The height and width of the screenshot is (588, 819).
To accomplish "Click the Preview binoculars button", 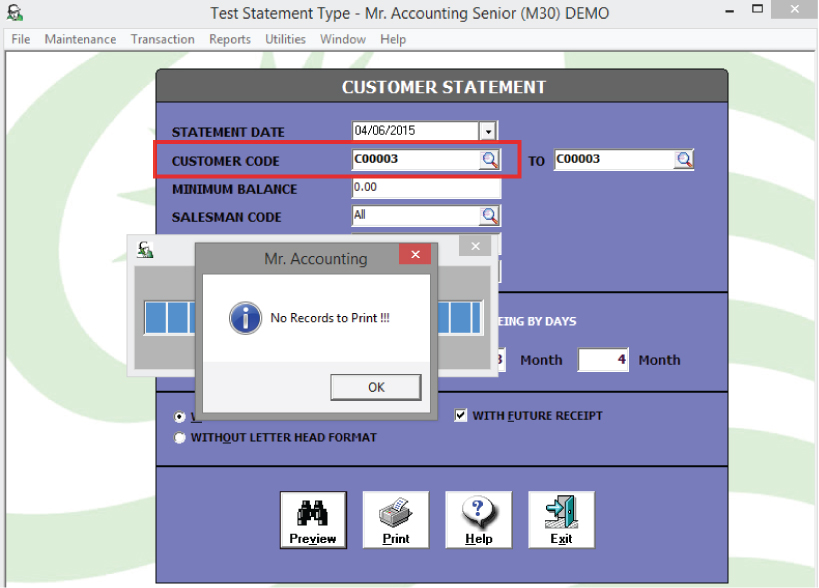I will [313, 520].
